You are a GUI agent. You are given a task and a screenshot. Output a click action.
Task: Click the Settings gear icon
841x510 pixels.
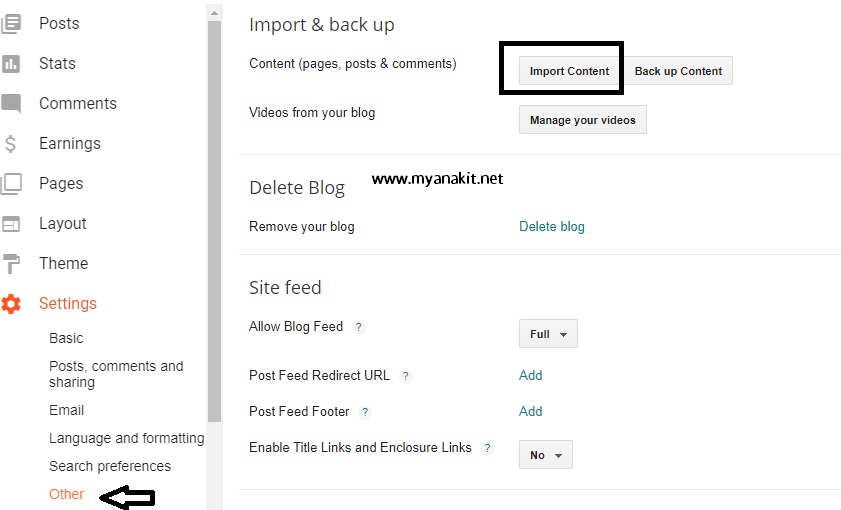(11, 304)
